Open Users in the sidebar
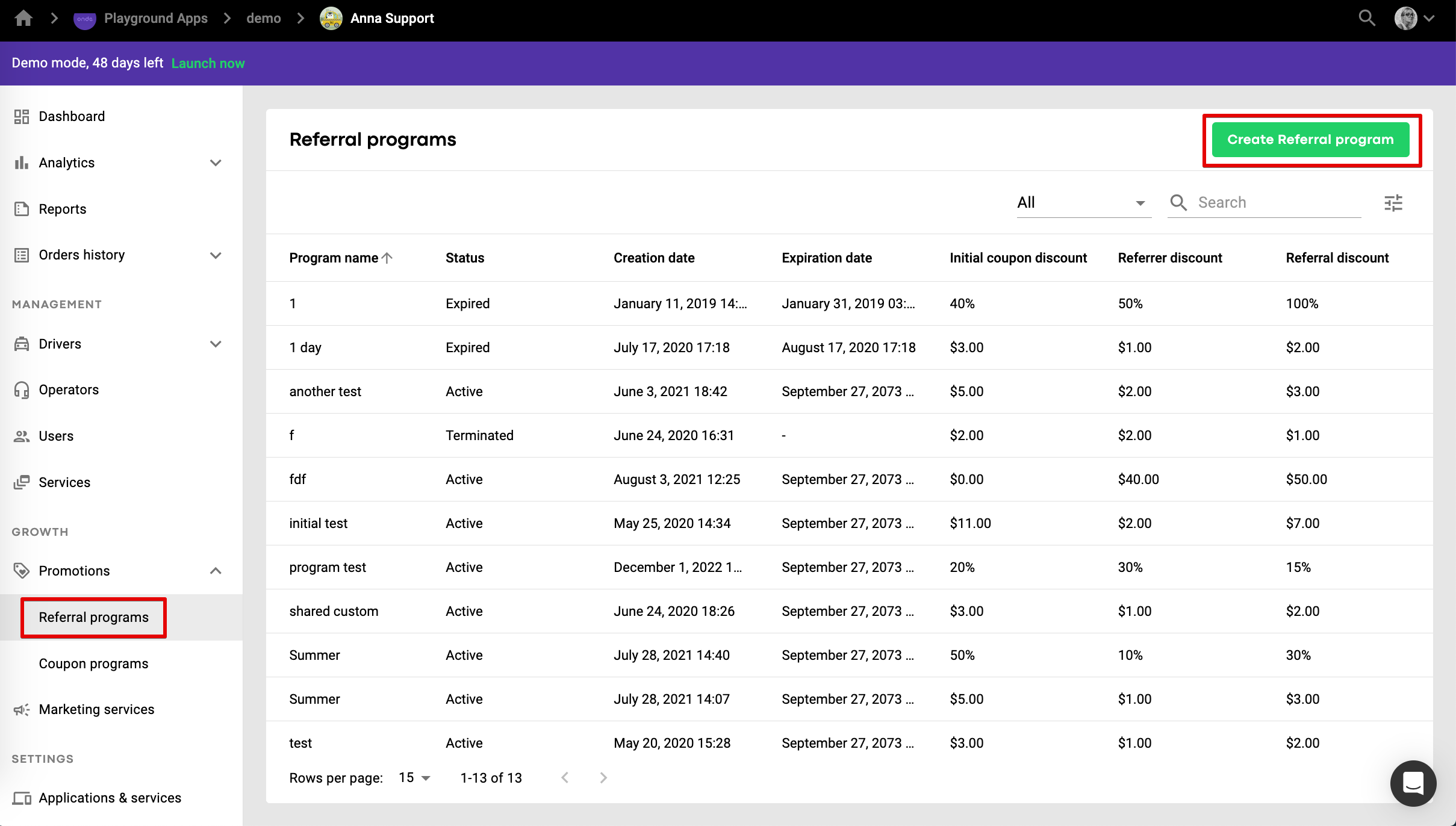This screenshot has width=1456, height=826. 56,436
